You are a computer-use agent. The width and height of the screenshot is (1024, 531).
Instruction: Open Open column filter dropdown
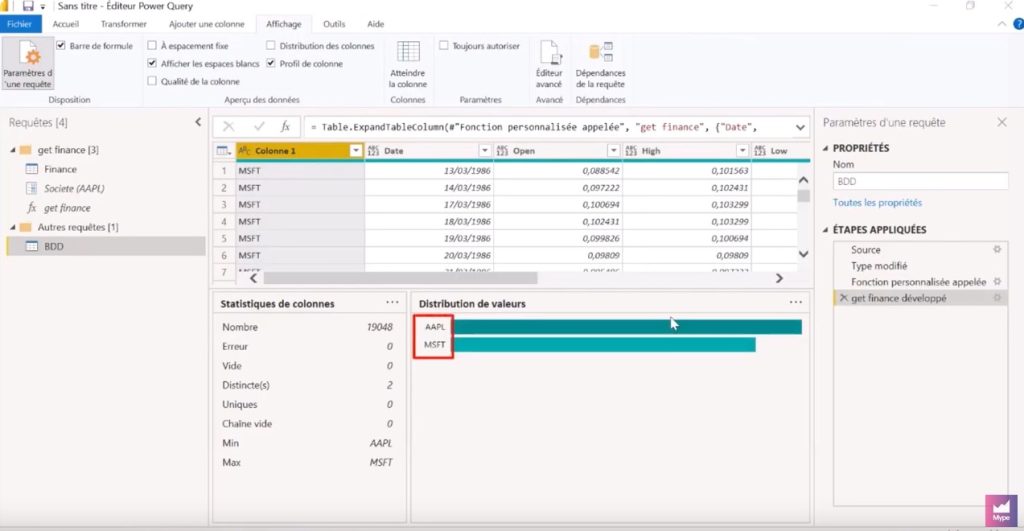point(613,151)
